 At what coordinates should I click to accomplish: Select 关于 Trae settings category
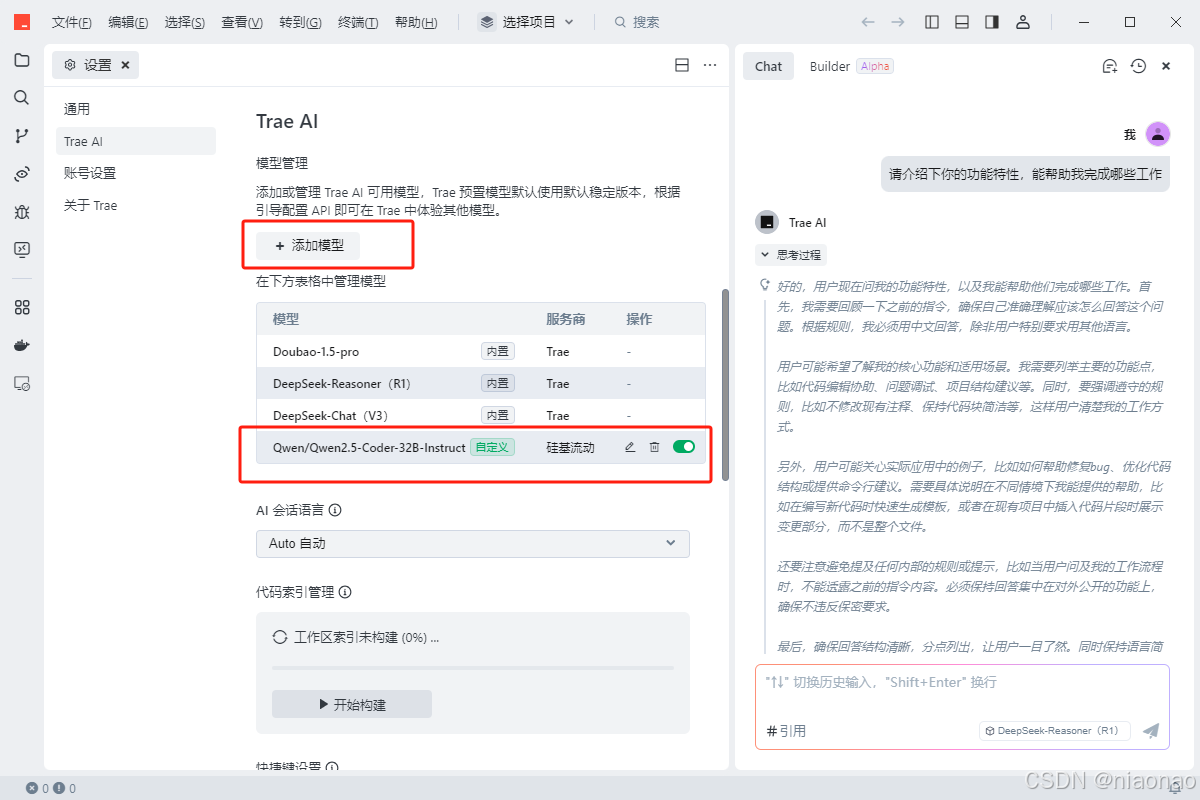(x=136, y=205)
